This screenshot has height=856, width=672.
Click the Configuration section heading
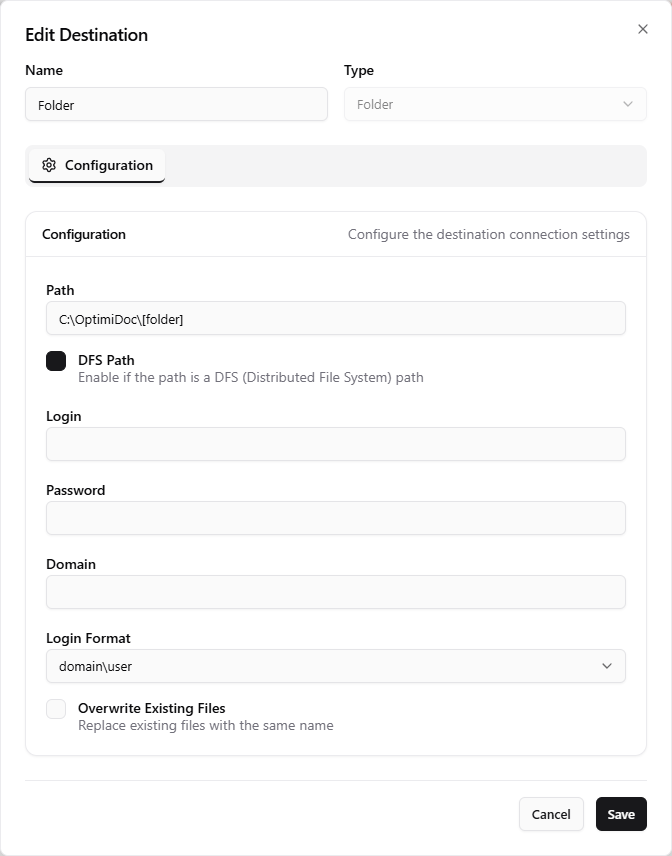click(84, 234)
